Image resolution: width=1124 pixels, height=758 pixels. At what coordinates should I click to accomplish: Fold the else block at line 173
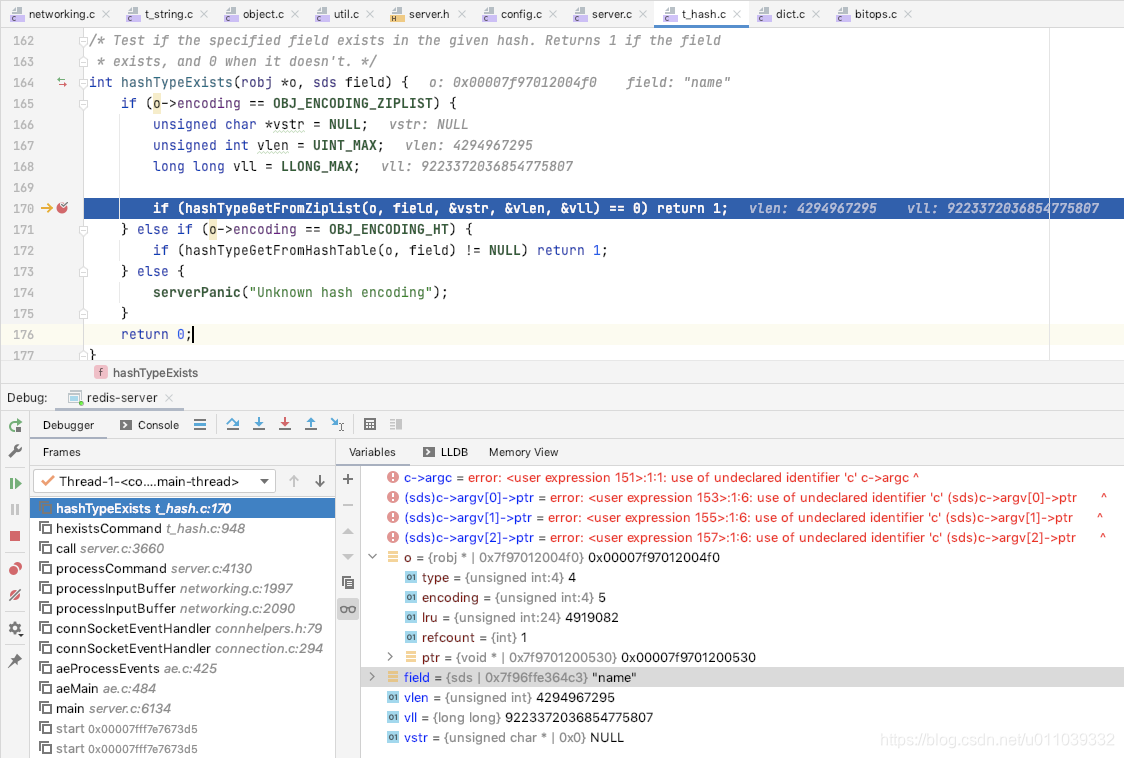(83, 272)
